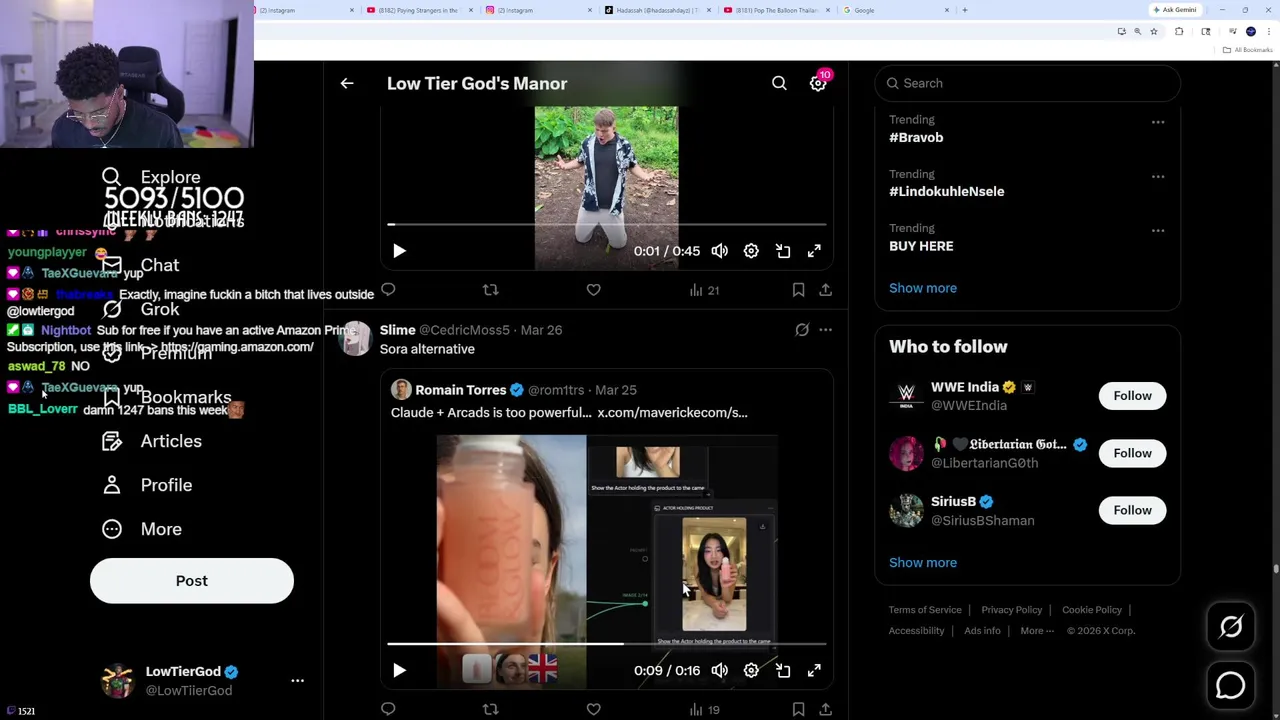The width and height of the screenshot is (1280, 720).
Task: Open Slime's profile name link
Action: (397, 330)
